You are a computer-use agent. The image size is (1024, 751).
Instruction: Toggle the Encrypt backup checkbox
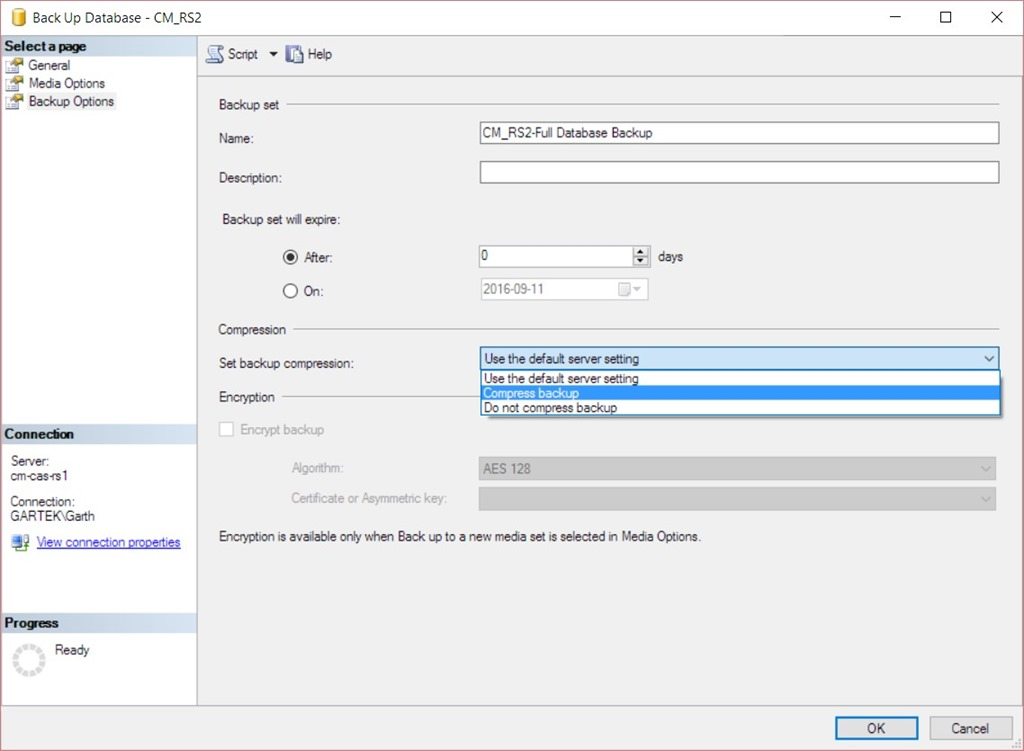226,429
